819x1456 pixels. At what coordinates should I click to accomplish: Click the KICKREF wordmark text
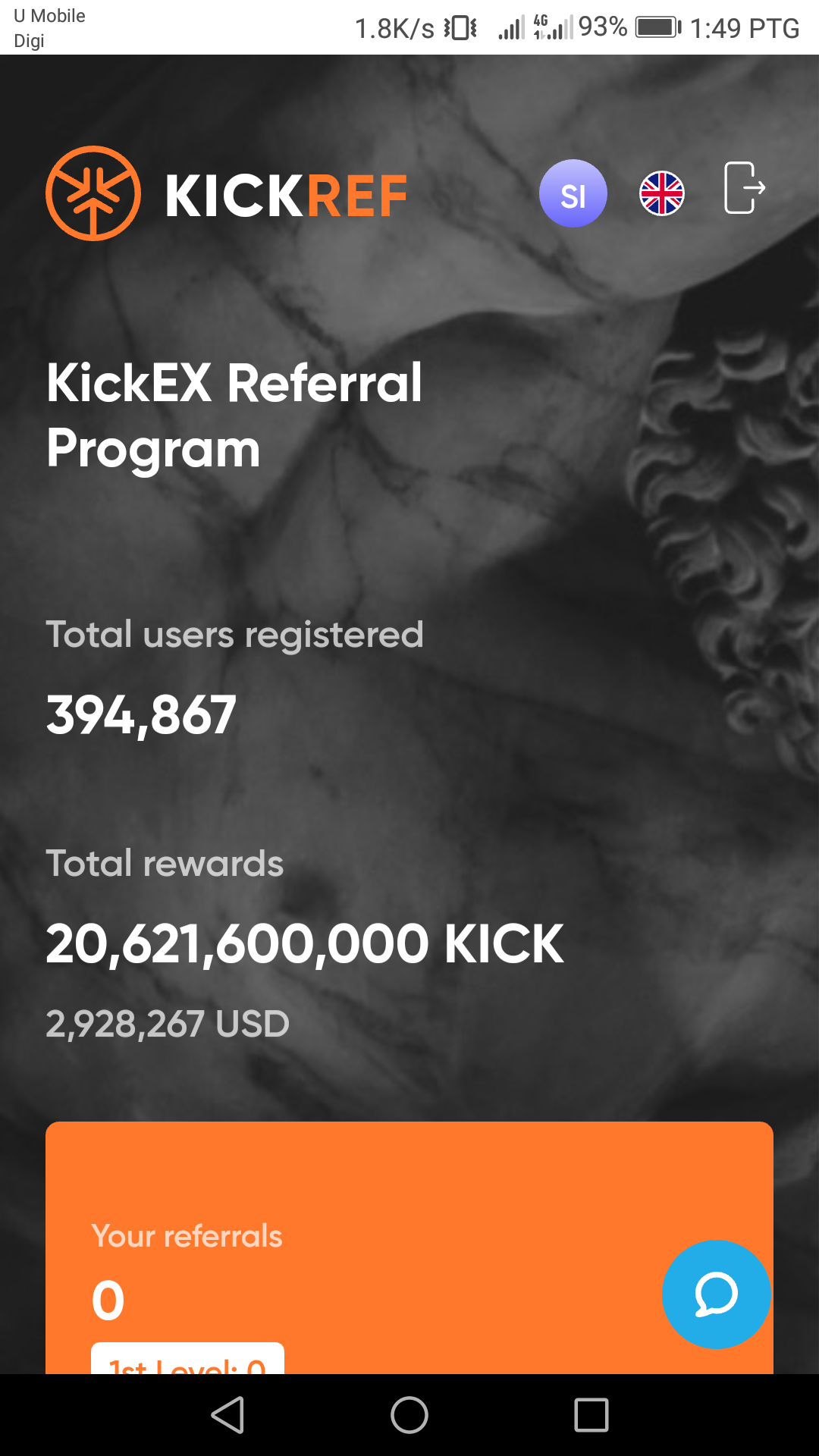click(x=286, y=196)
